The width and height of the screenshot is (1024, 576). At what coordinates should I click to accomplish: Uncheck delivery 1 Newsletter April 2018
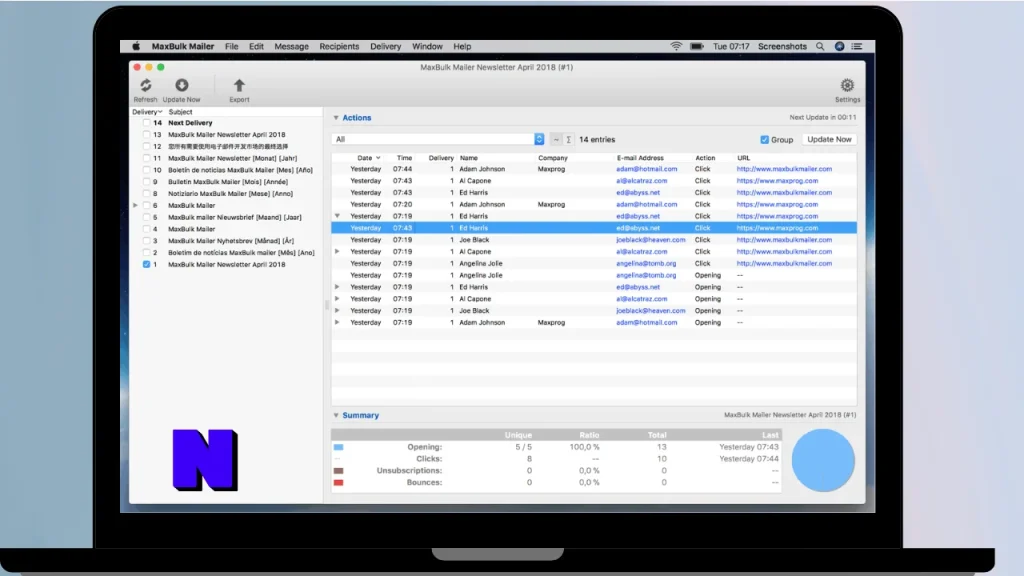click(146, 264)
